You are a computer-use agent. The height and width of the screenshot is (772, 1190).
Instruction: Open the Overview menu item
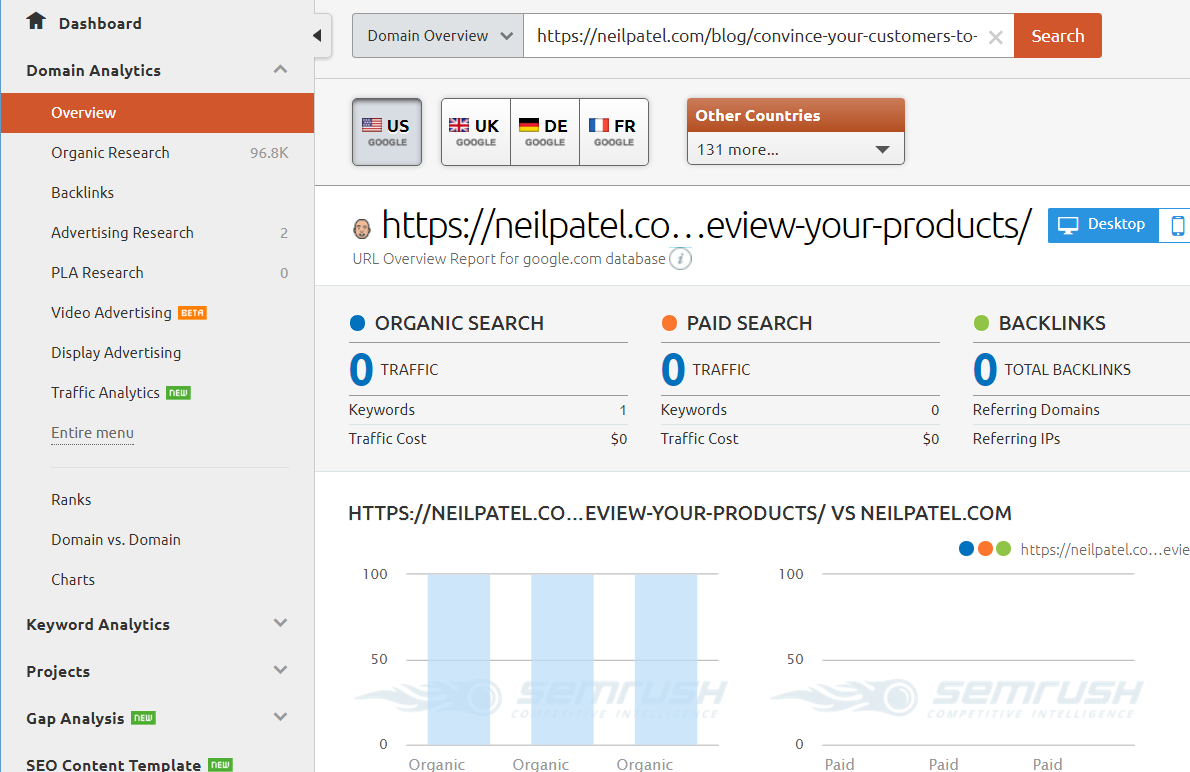point(157,113)
